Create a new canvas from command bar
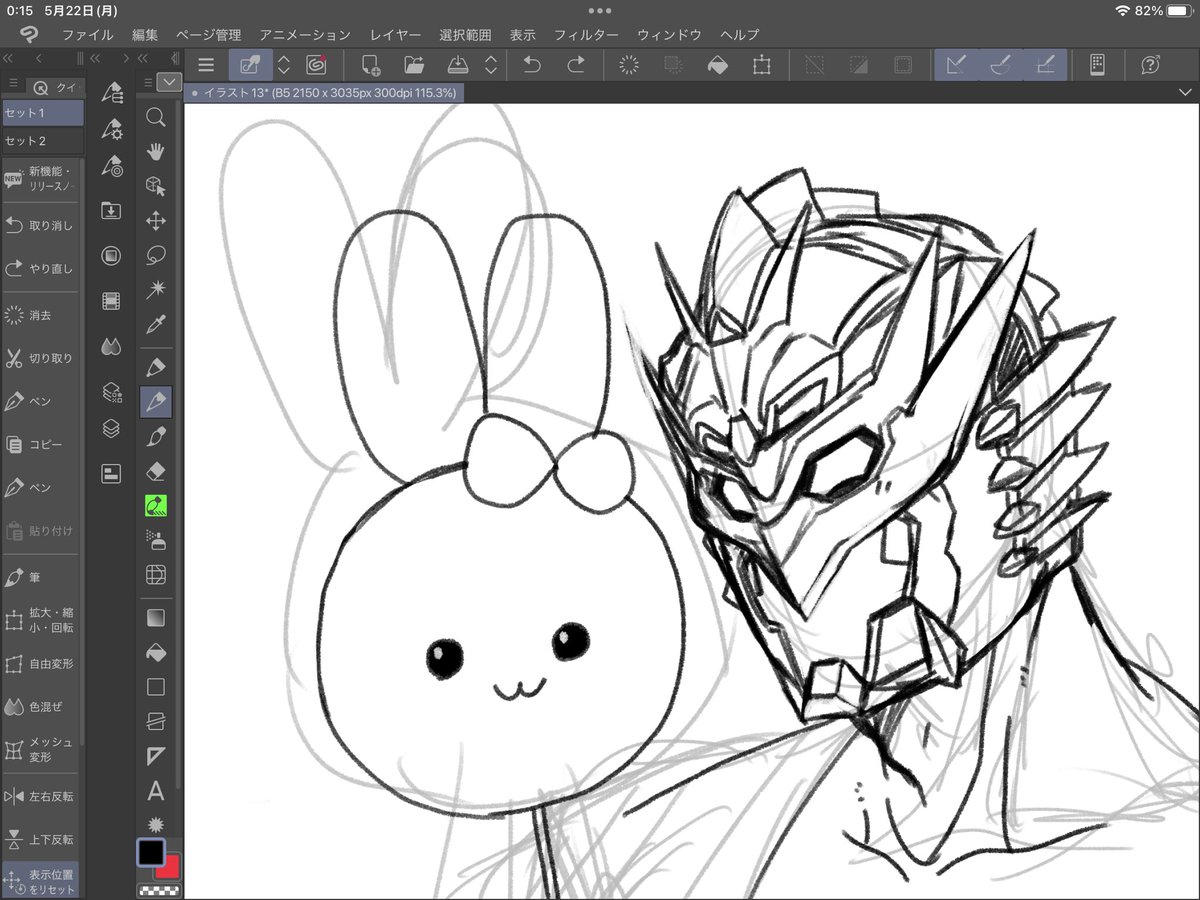Image resolution: width=1200 pixels, height=900 pixels. [x=371, y=66]
